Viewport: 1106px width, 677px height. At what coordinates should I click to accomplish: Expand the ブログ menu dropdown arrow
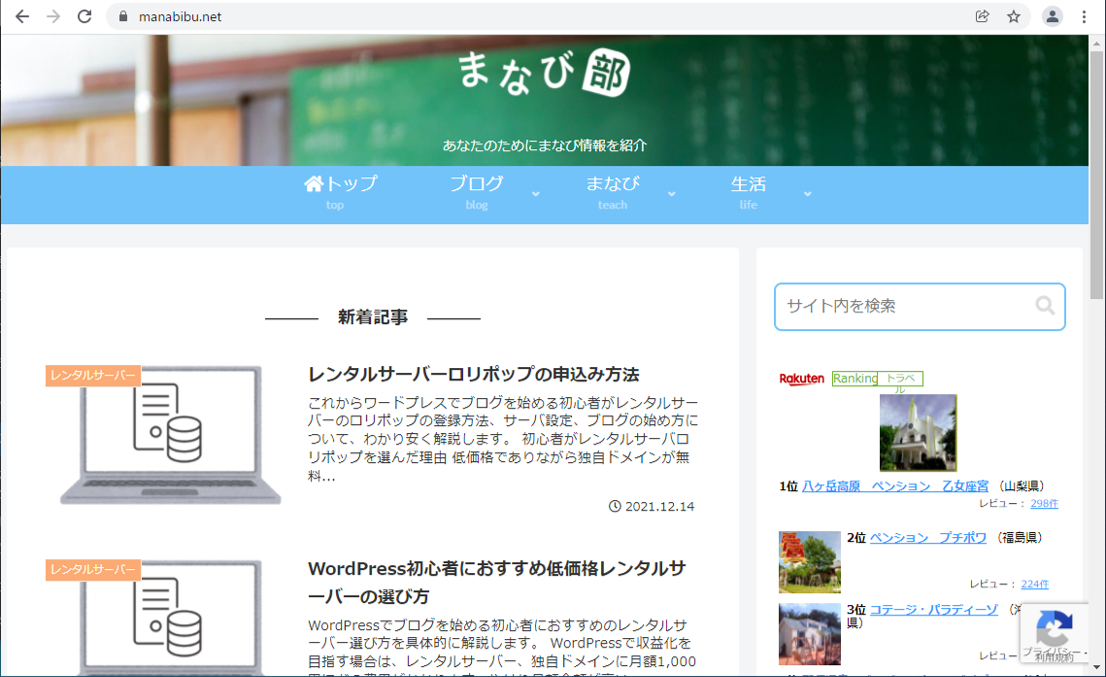pyautogui.click(x=536, y=194)
